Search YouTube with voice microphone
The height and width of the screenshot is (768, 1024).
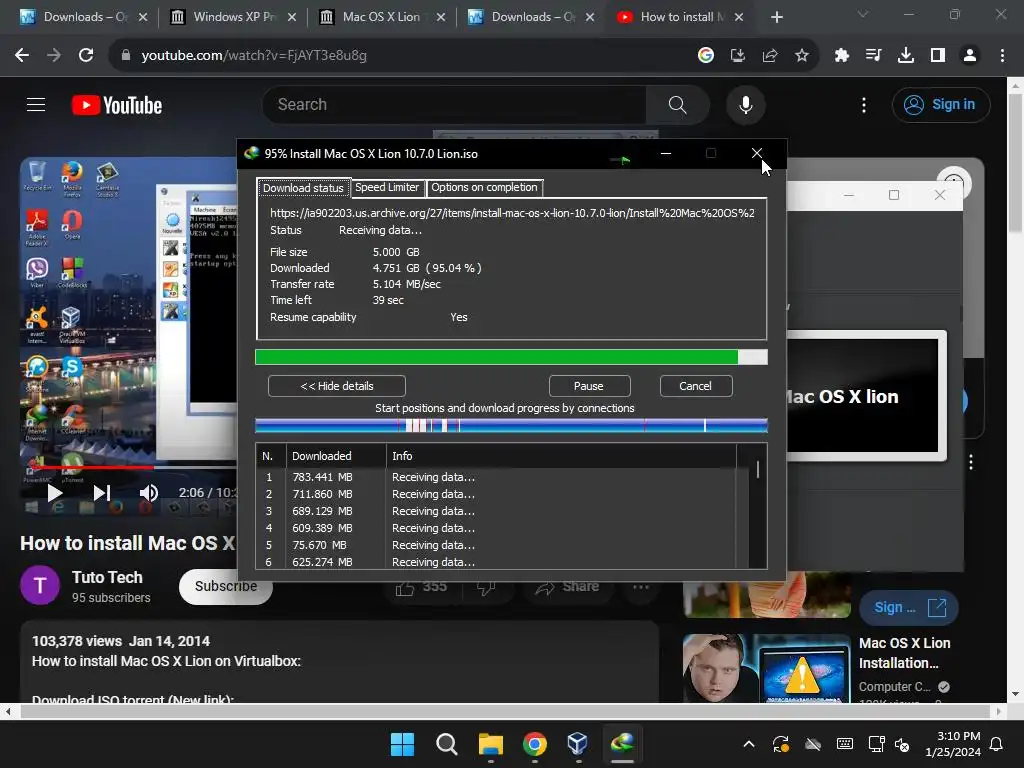coord(745,104)
